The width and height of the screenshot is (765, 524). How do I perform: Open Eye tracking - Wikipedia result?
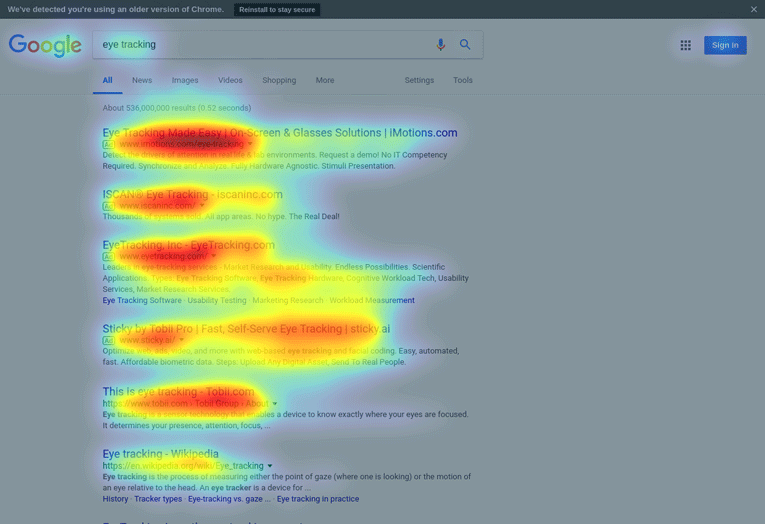161,454
